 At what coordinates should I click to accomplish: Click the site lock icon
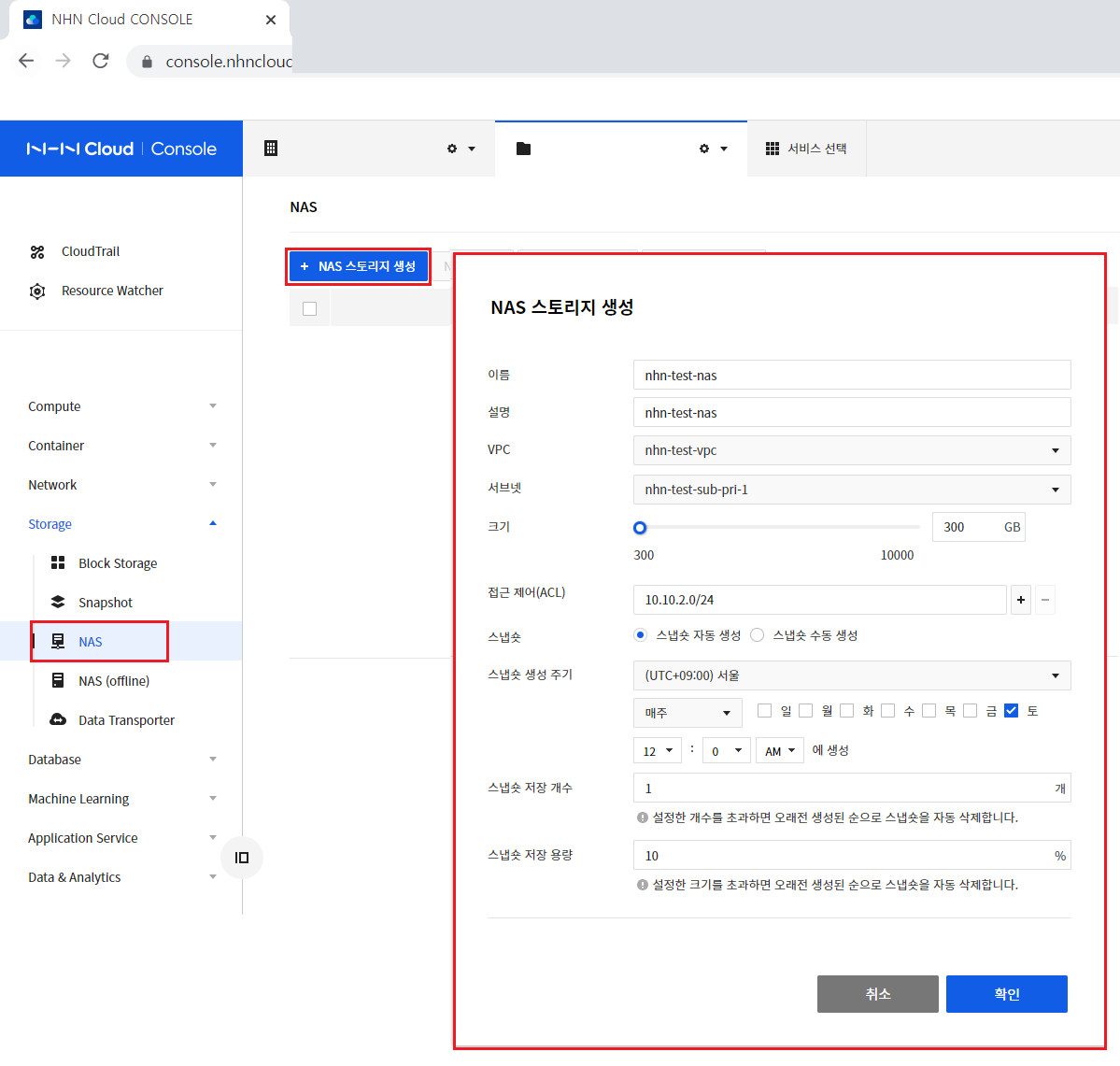(148, 63)
